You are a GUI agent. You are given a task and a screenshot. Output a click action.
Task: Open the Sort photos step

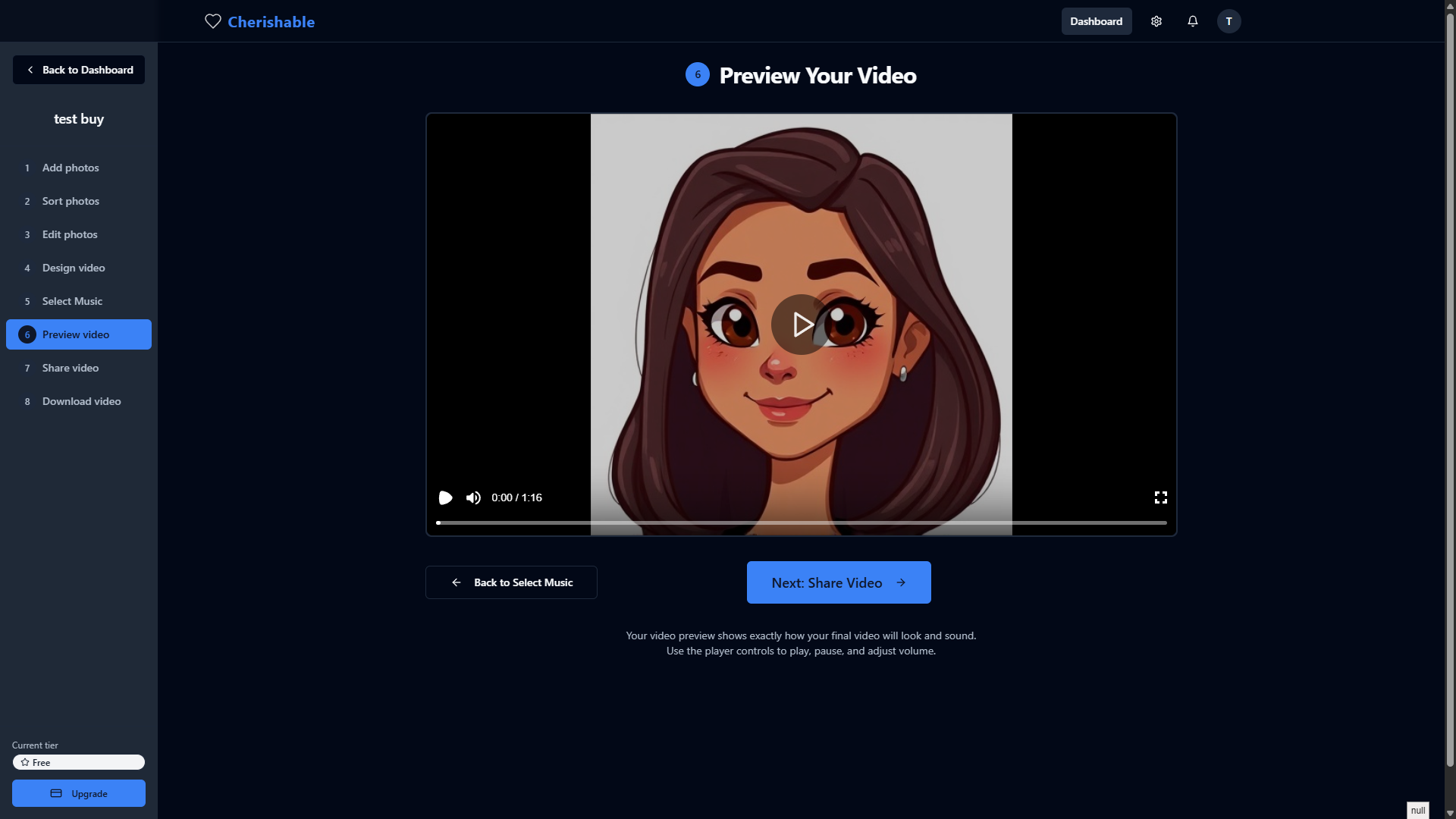(x=71, y=201)
